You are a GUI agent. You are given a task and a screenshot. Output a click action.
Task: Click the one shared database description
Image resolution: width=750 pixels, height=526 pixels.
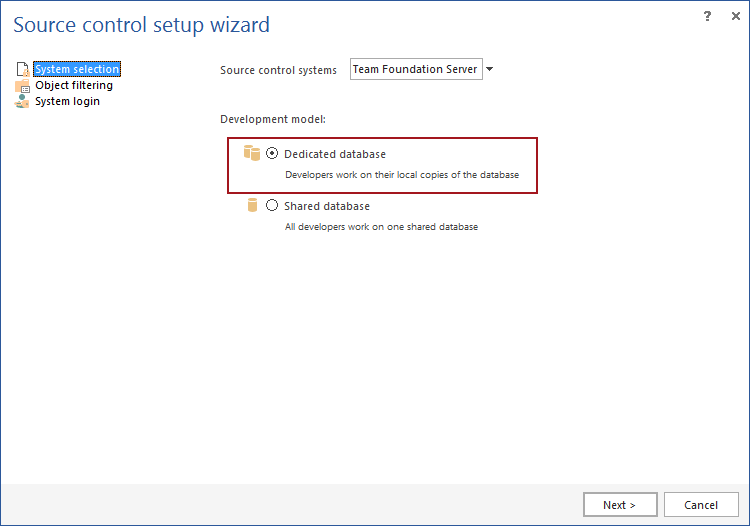381,227
